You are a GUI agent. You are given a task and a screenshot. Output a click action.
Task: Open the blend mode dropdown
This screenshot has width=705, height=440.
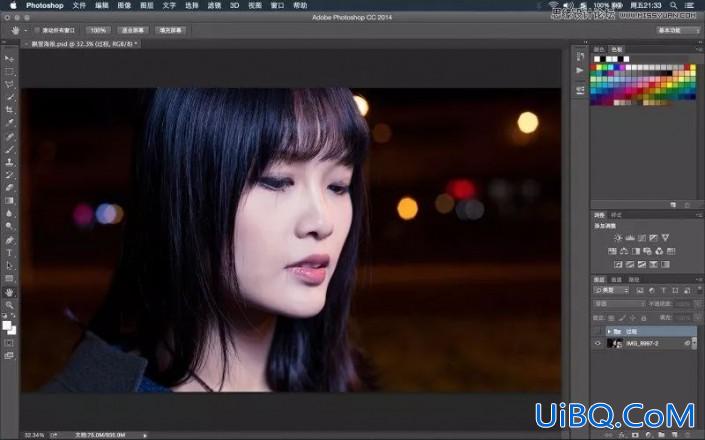pyautogui.click(x=620, y=304)
